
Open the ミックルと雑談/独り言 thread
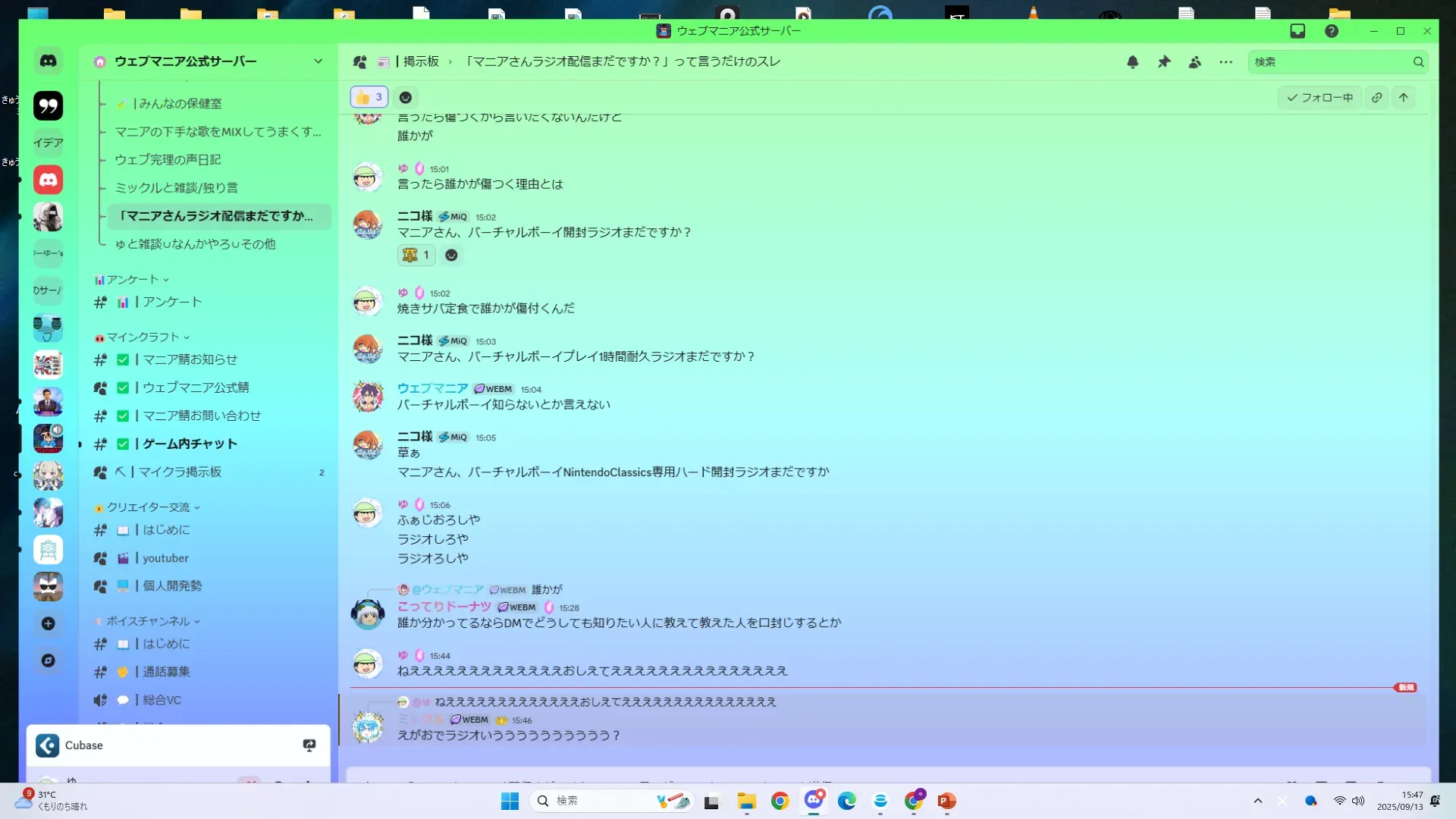tap(176, 188)
